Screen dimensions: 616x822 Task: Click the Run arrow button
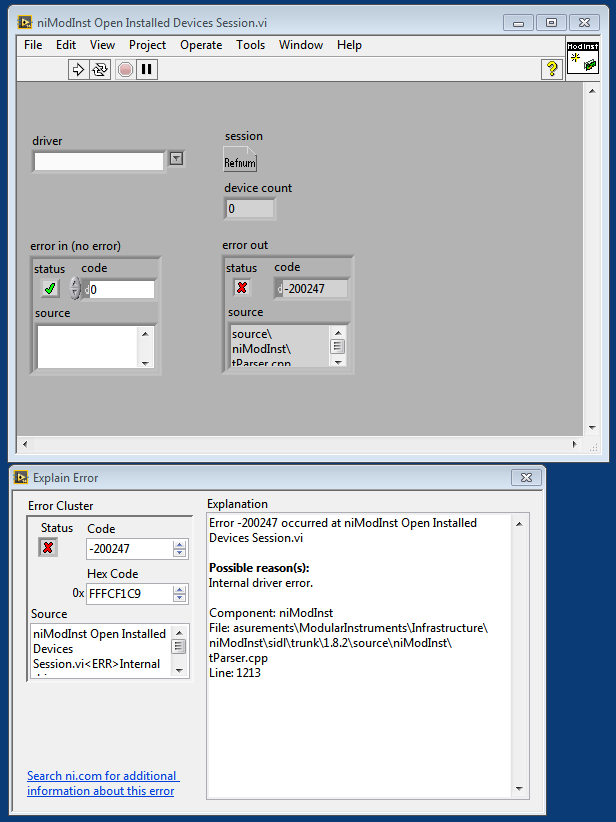78,69
